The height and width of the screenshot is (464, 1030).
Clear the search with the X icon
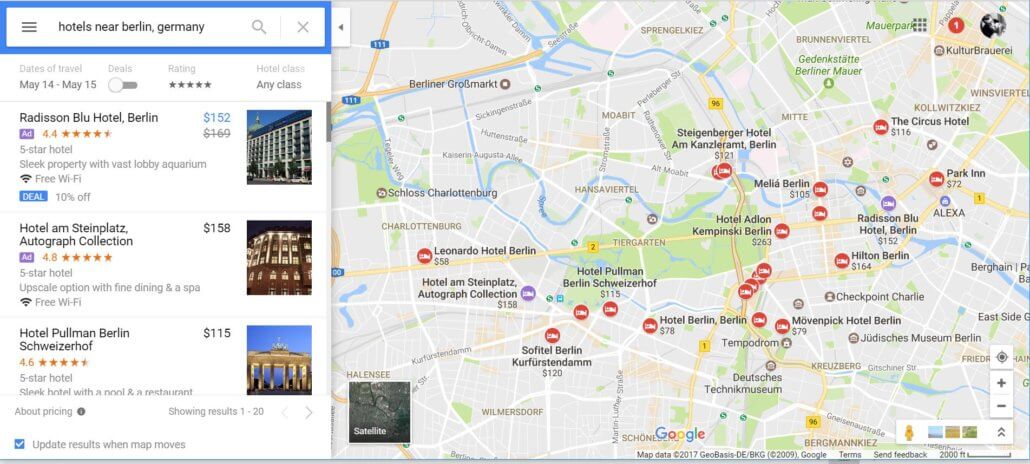[303, 27]
